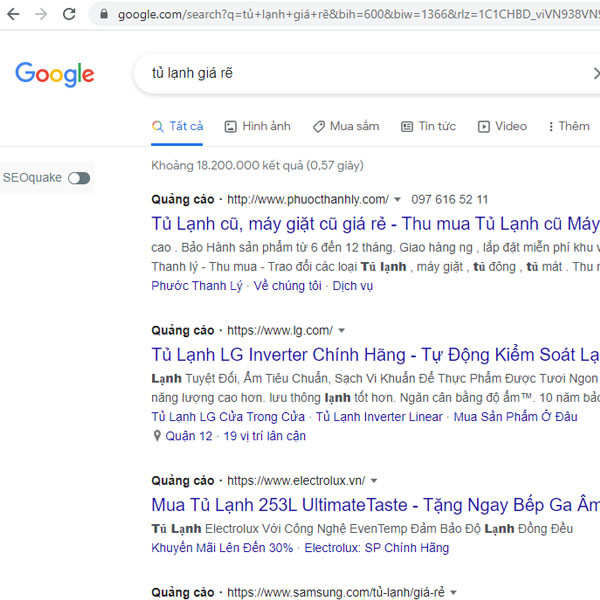The image size is (600, 600).
Task: Clear the search query with the X icon
Action: (x=597, y=73)
